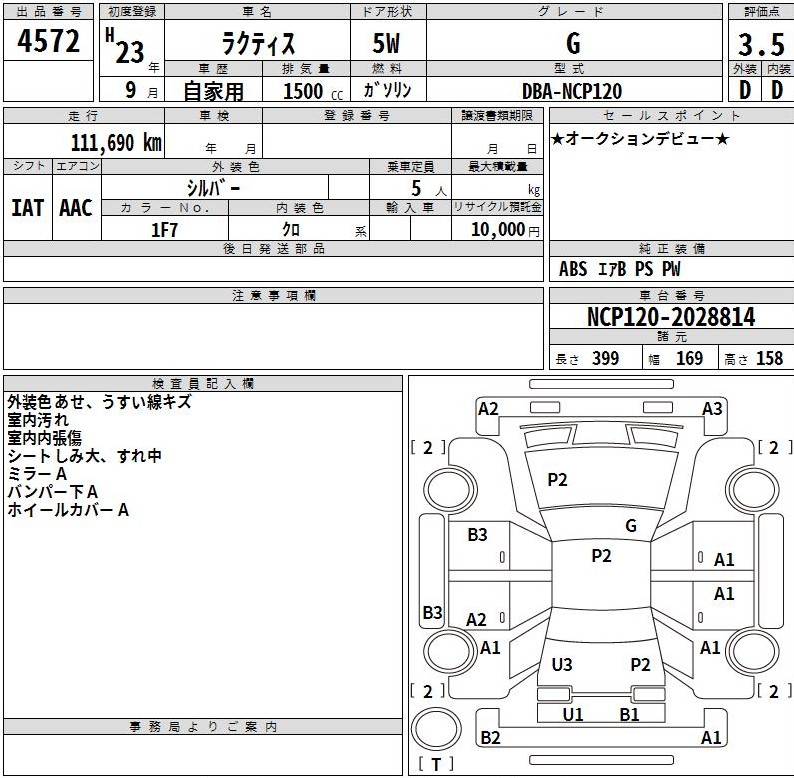Select lot number 4572

click(49, 41)
